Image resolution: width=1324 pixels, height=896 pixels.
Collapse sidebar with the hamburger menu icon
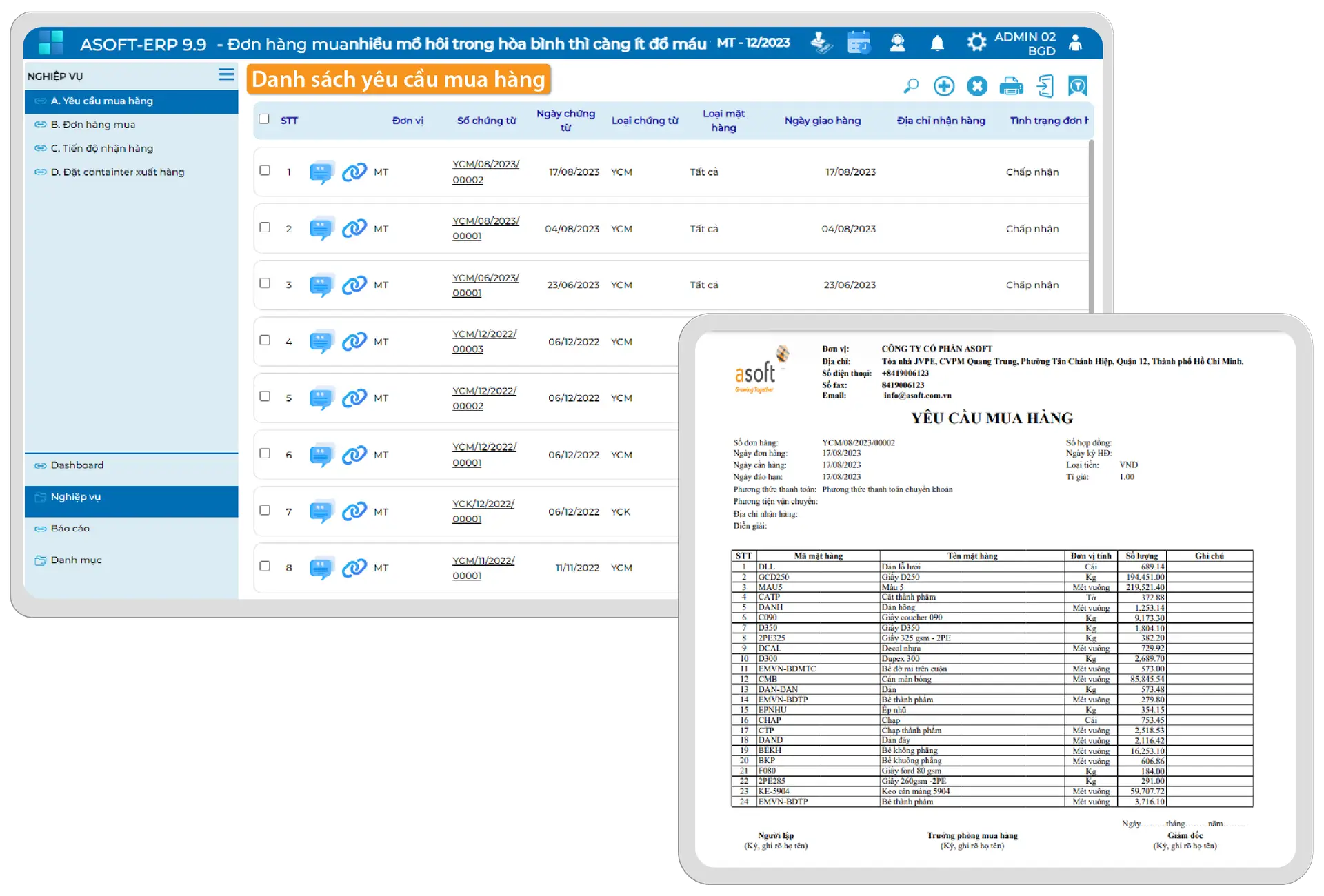226,74
